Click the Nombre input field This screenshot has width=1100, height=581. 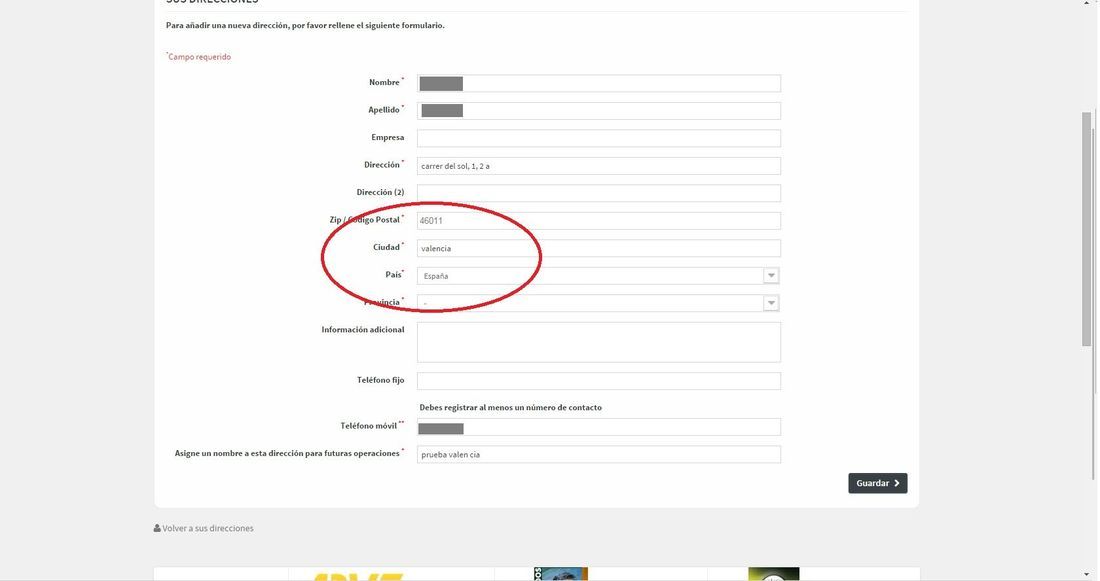click(598, 84)
